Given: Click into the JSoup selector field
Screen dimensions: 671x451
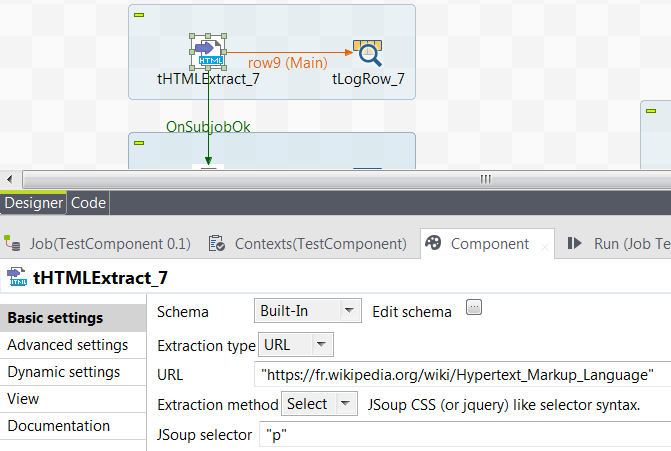Looking at the screenshot, I should point(460,435).
